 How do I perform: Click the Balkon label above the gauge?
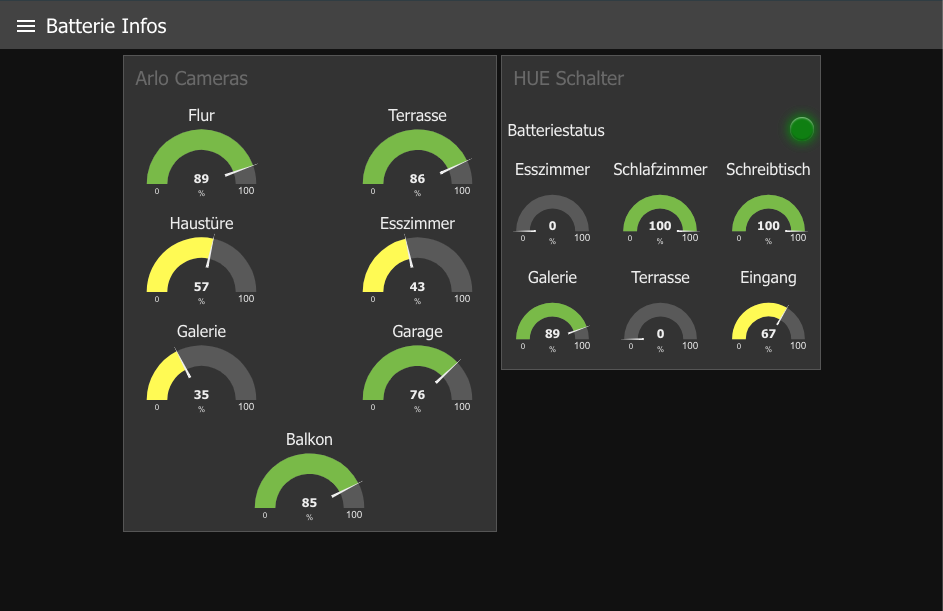[309, 439]
